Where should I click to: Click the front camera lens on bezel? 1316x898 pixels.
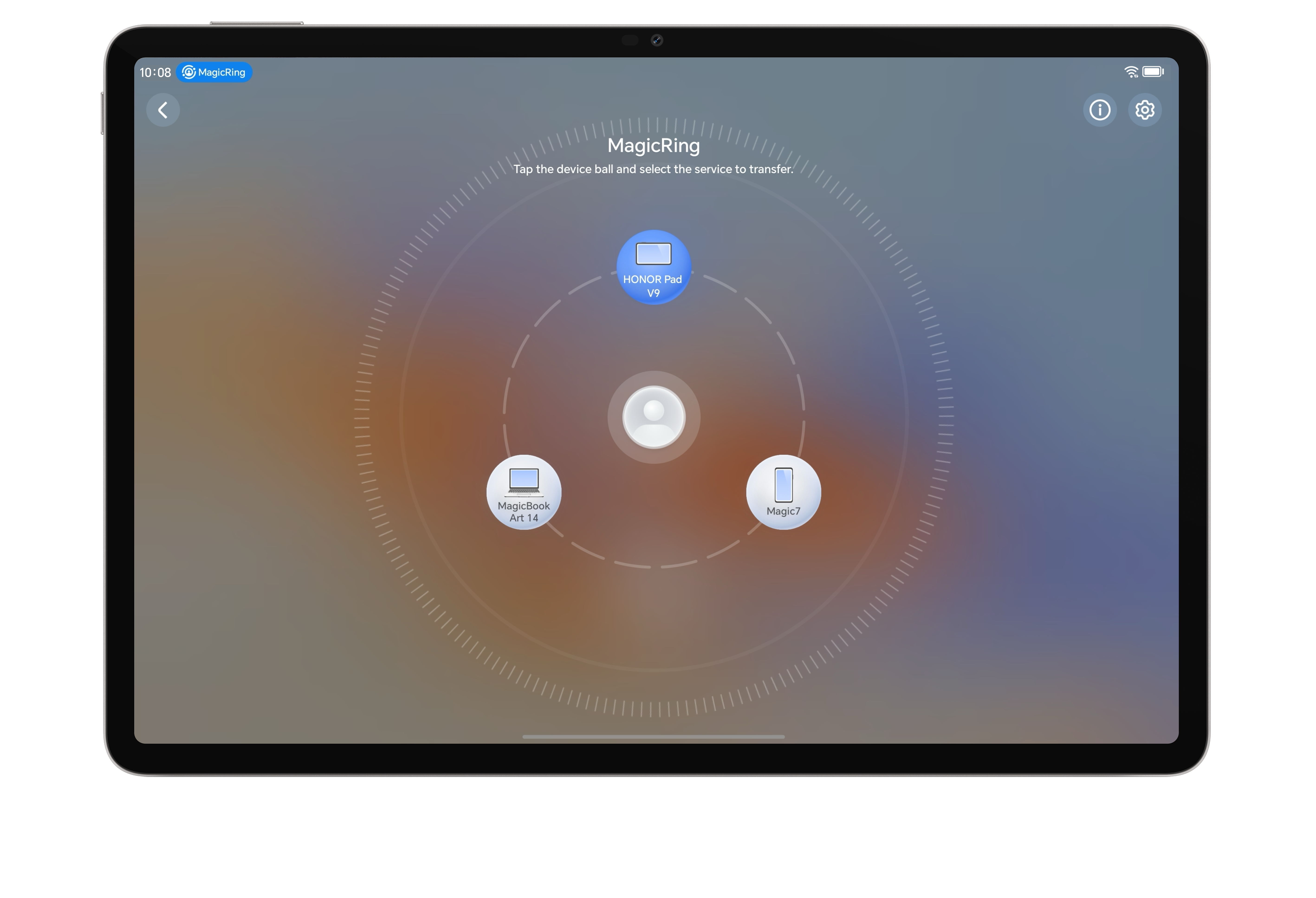(x=657, y=40)
